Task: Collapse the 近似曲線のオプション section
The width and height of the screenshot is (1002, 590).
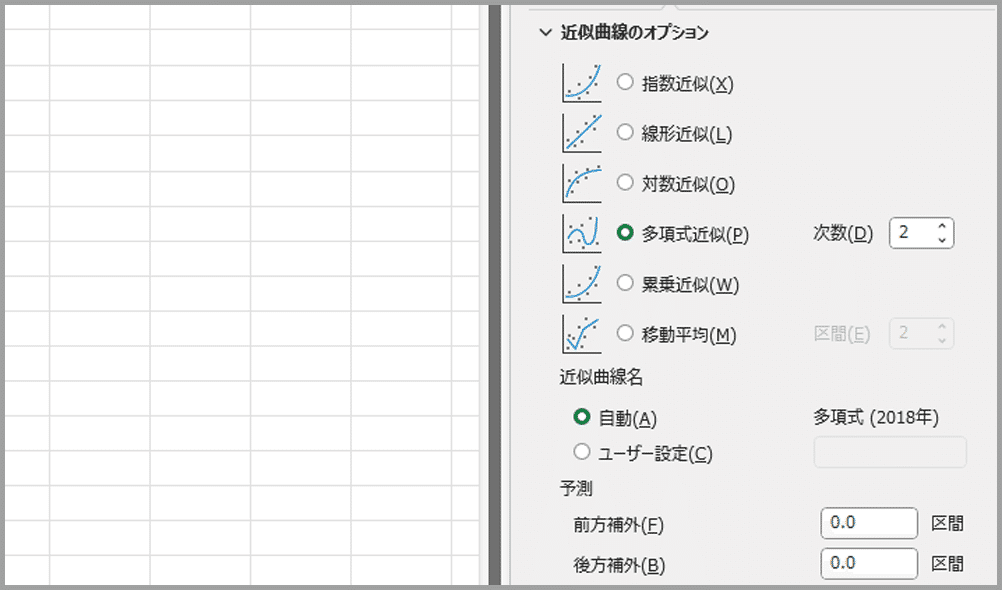Action: 545,33
